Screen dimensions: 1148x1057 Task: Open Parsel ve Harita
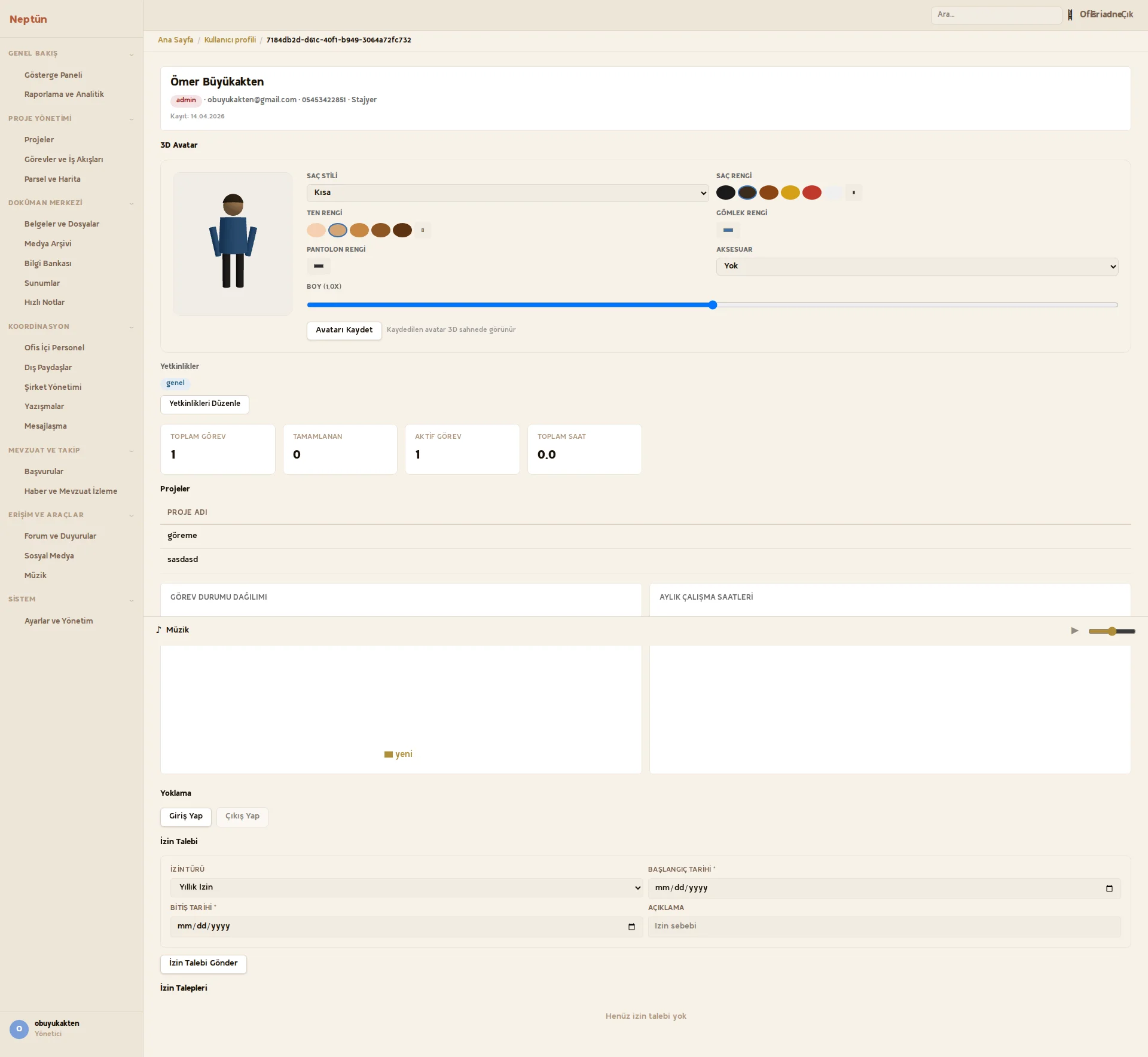point(52,179)
